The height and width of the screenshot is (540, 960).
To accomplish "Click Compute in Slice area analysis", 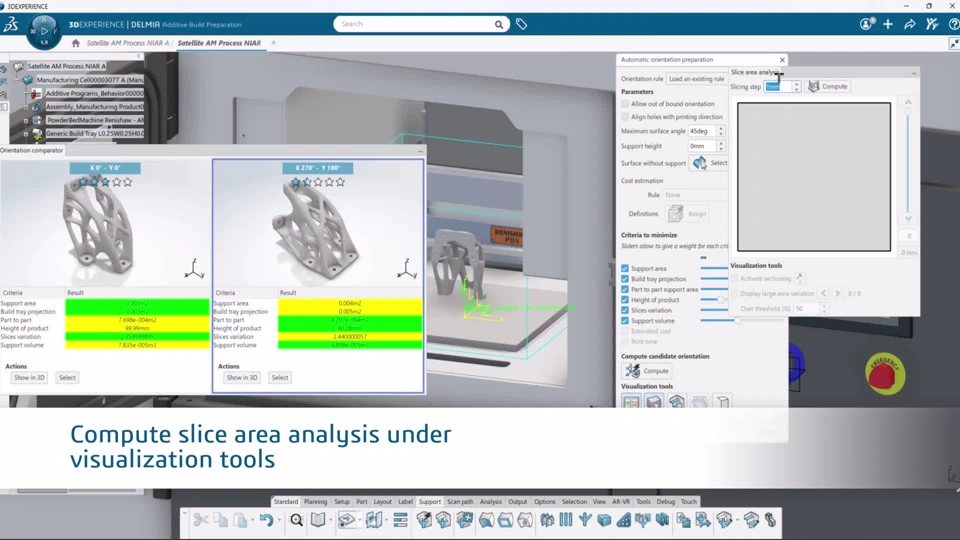I will click(828, 86).
